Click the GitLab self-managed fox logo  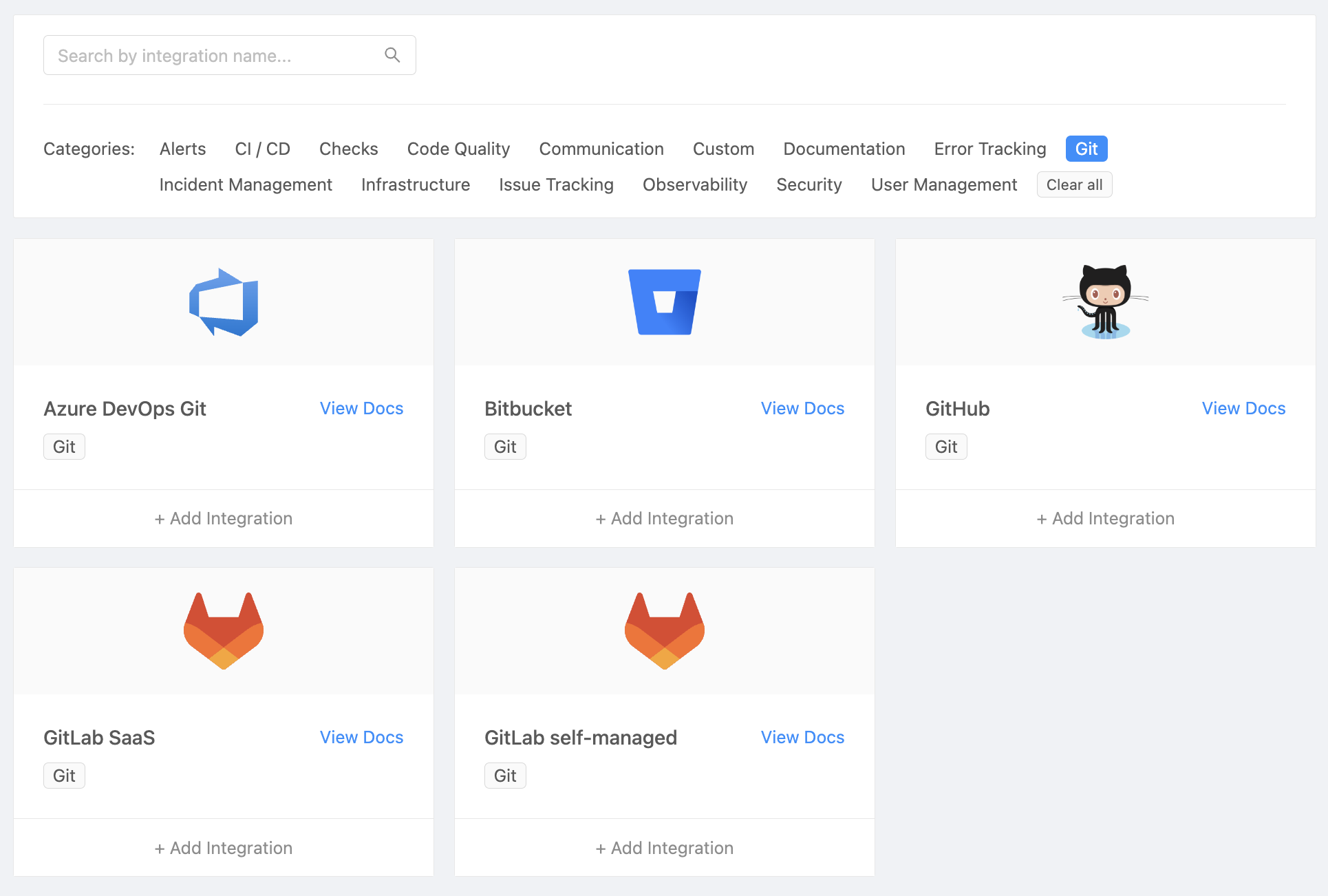(665, 631)
